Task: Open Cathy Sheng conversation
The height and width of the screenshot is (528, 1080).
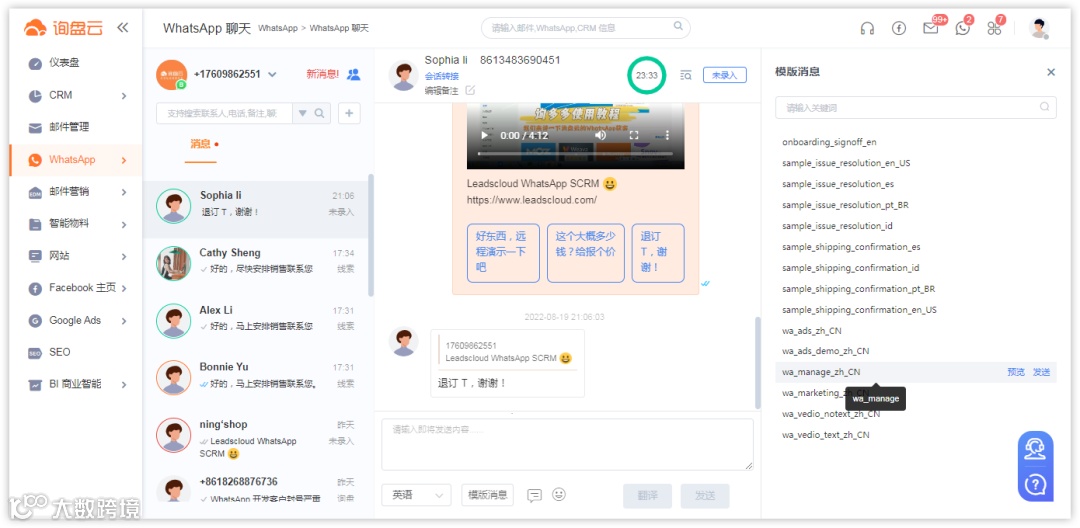Action: click(x=256, y=263)
